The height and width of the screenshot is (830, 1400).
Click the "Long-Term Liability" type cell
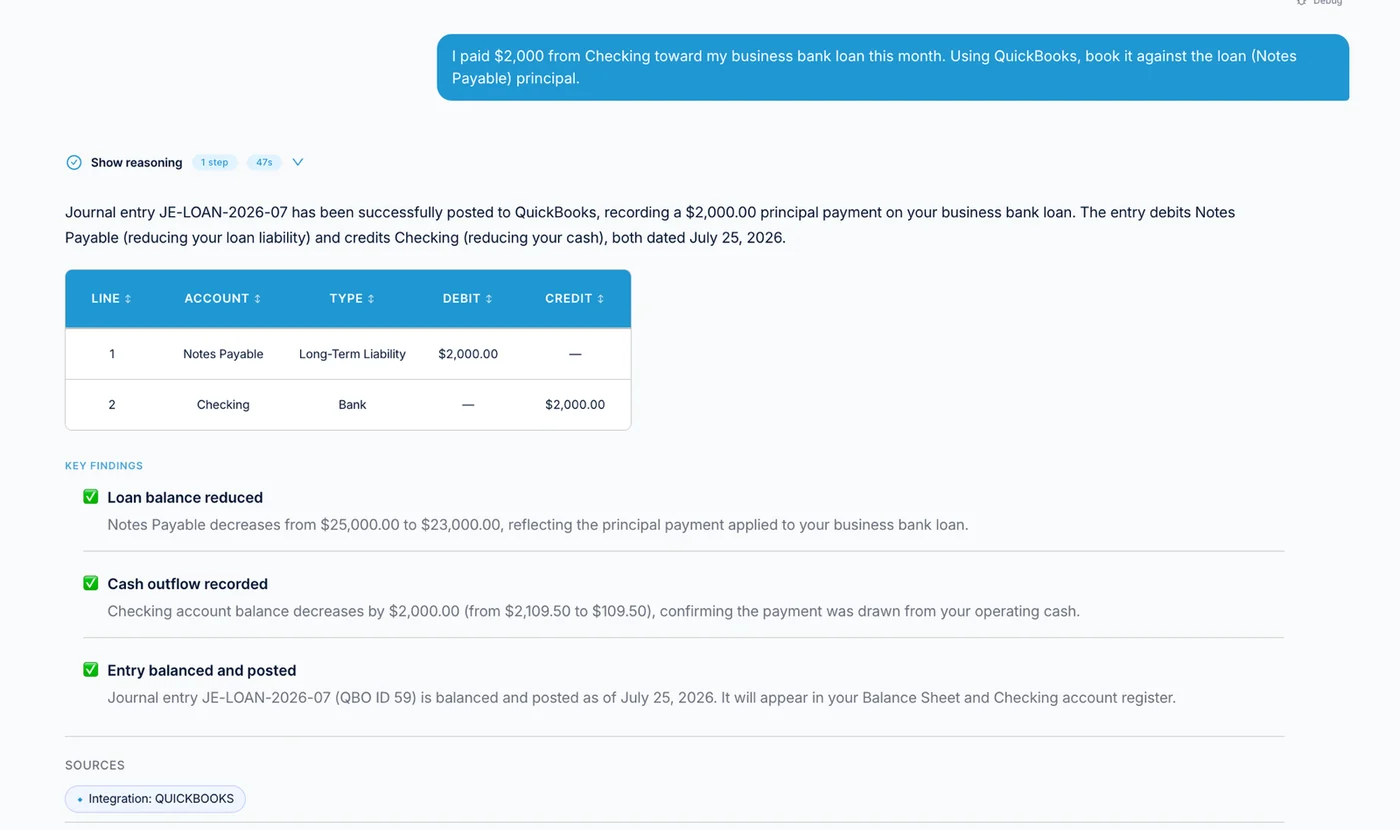point(352,354)
